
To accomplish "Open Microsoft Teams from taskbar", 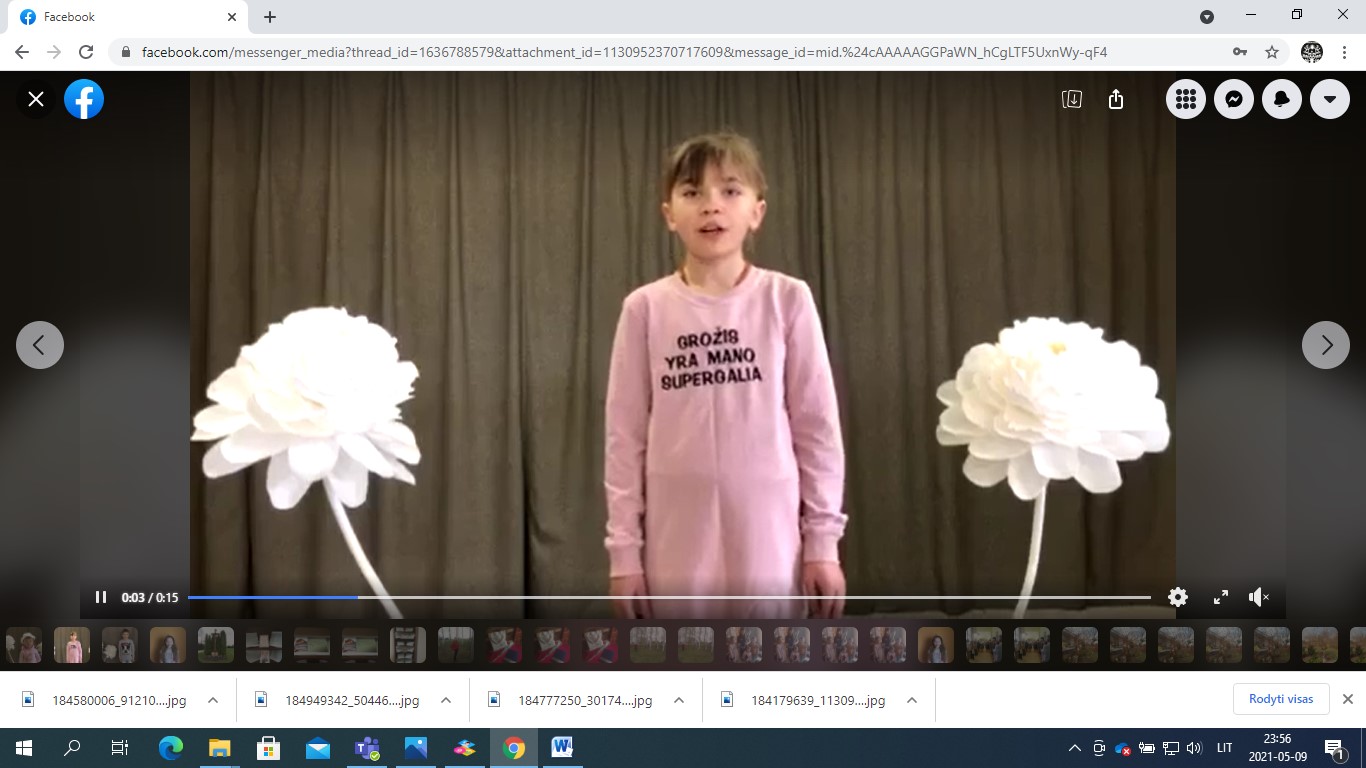I will pyautogui.click(x=366, y=748).
